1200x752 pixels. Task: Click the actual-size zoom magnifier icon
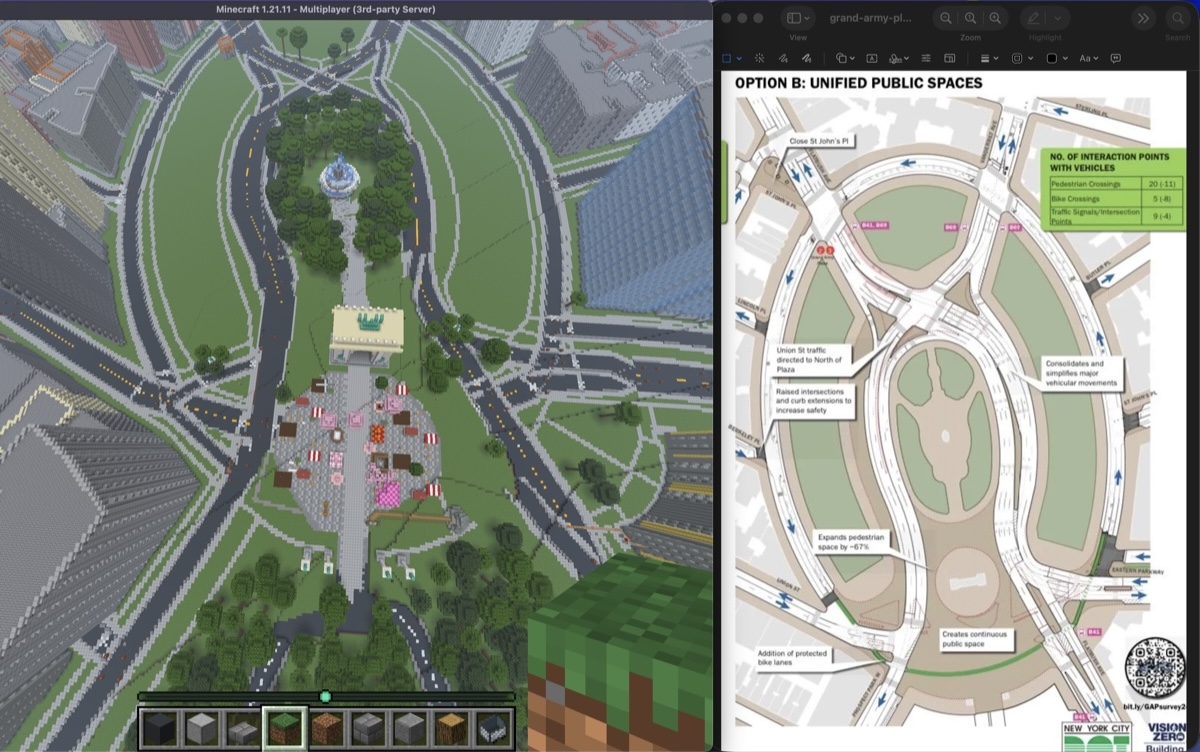[971, 18]
